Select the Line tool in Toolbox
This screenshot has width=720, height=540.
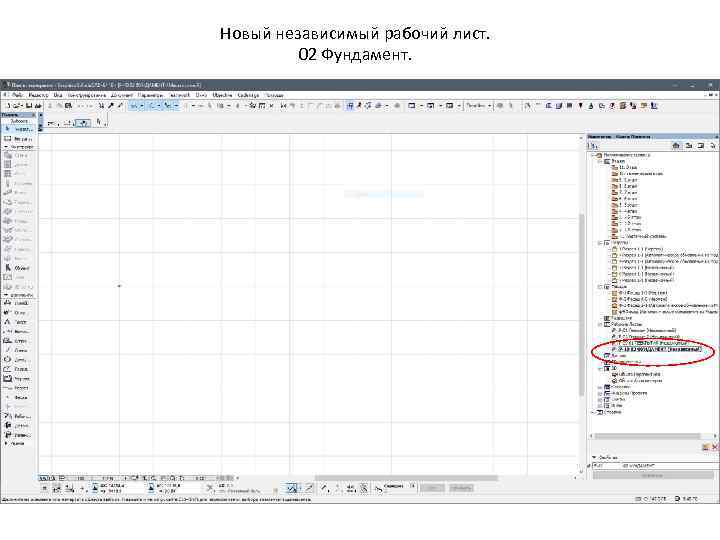(x=18, y=350)
